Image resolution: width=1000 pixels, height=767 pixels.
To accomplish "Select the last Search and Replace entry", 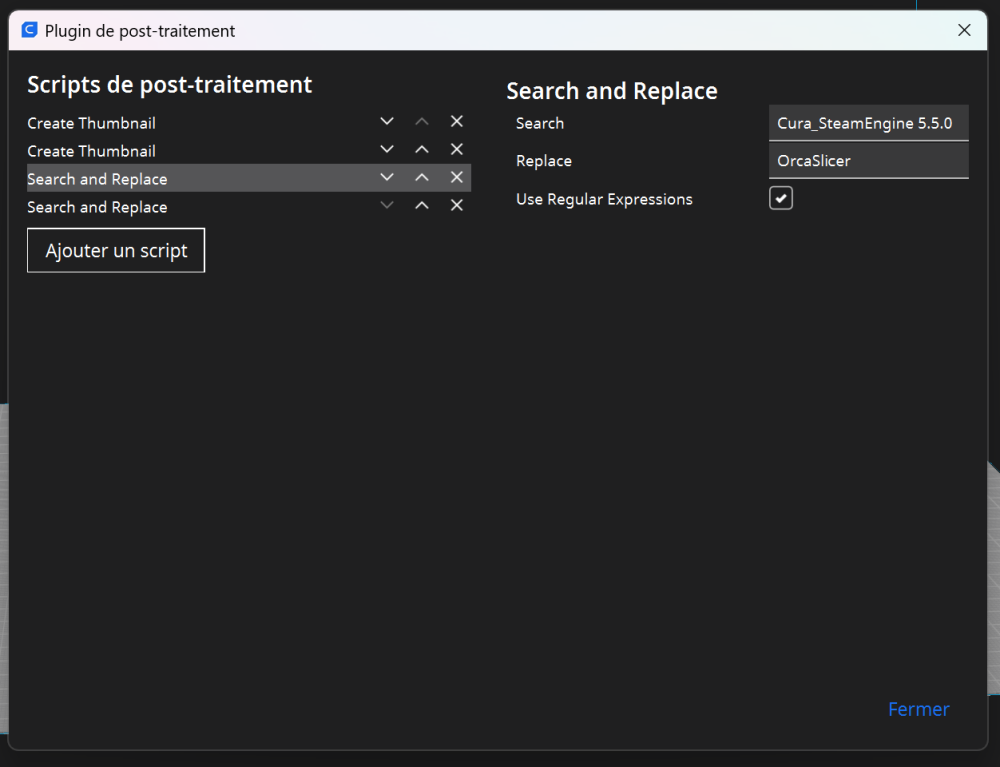I will click(x=98, y=207).
